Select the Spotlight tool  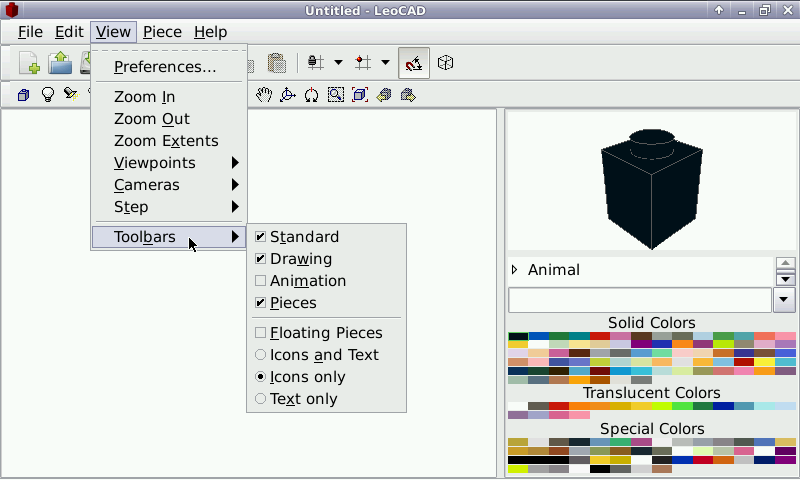coord(71,94)
